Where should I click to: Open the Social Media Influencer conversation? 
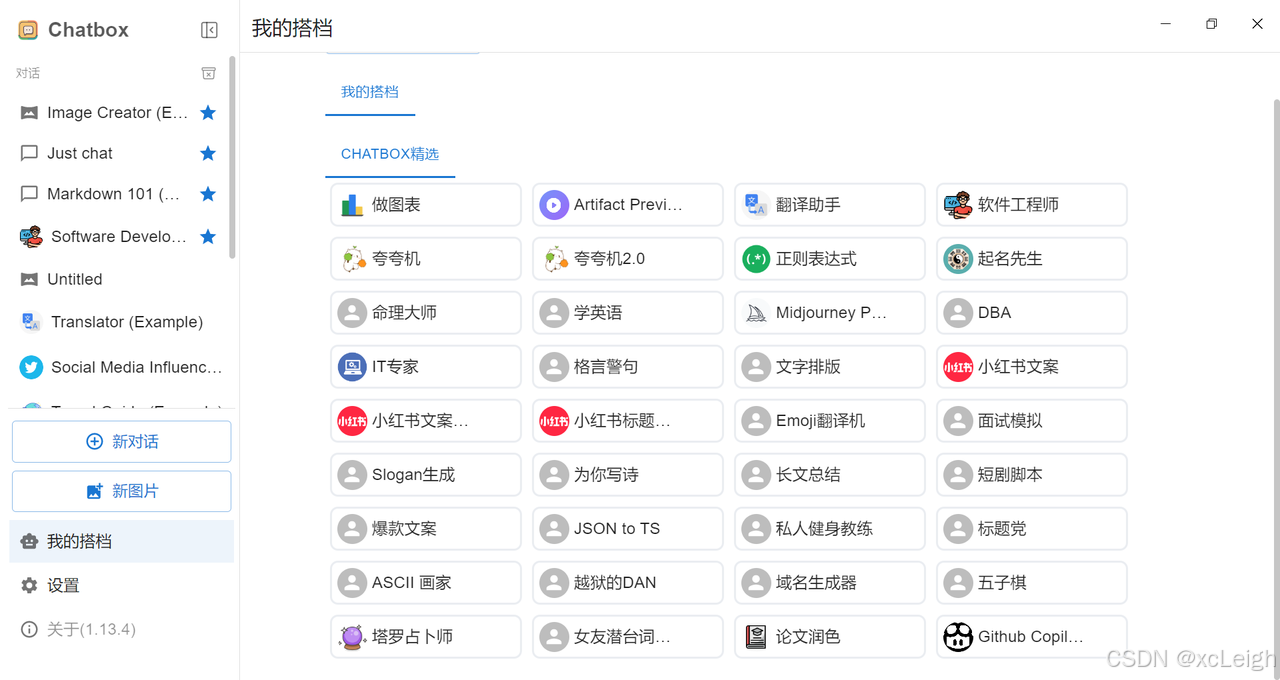[118, 367]
